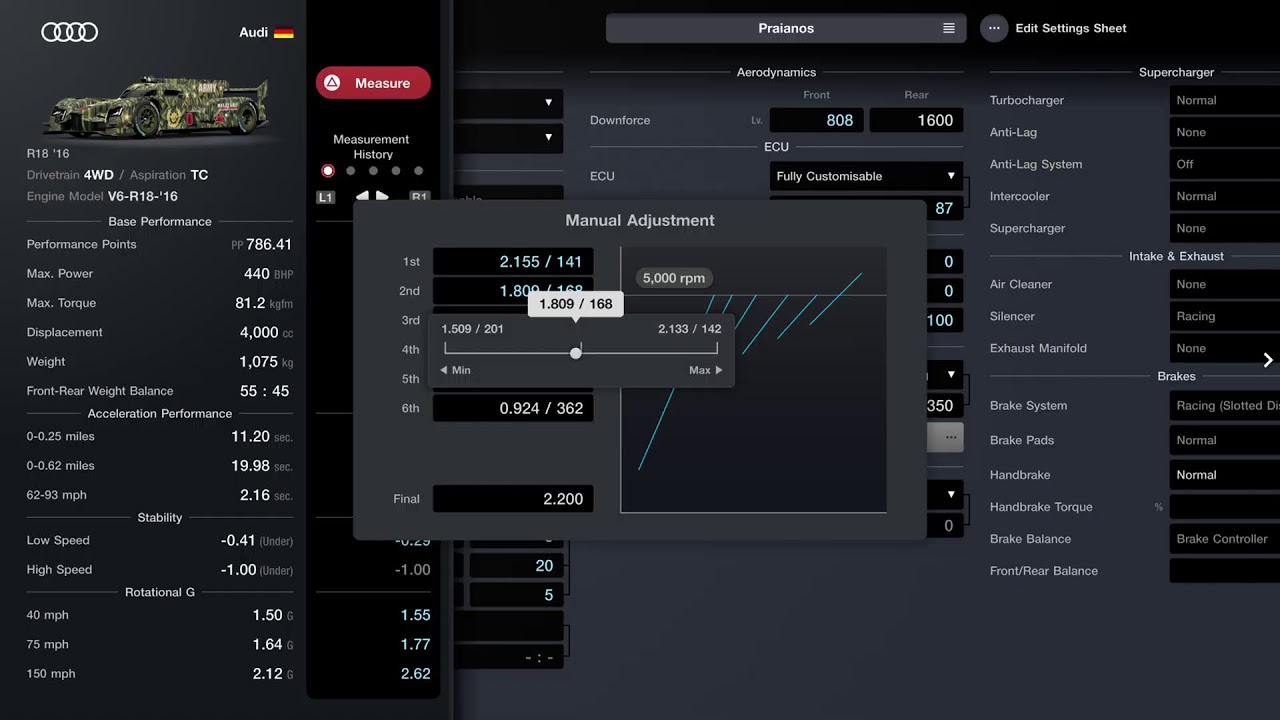Viewport: 1280px width, 720px height.
Task: Select the 6th gear ratio field
Action: coord(513,408)
